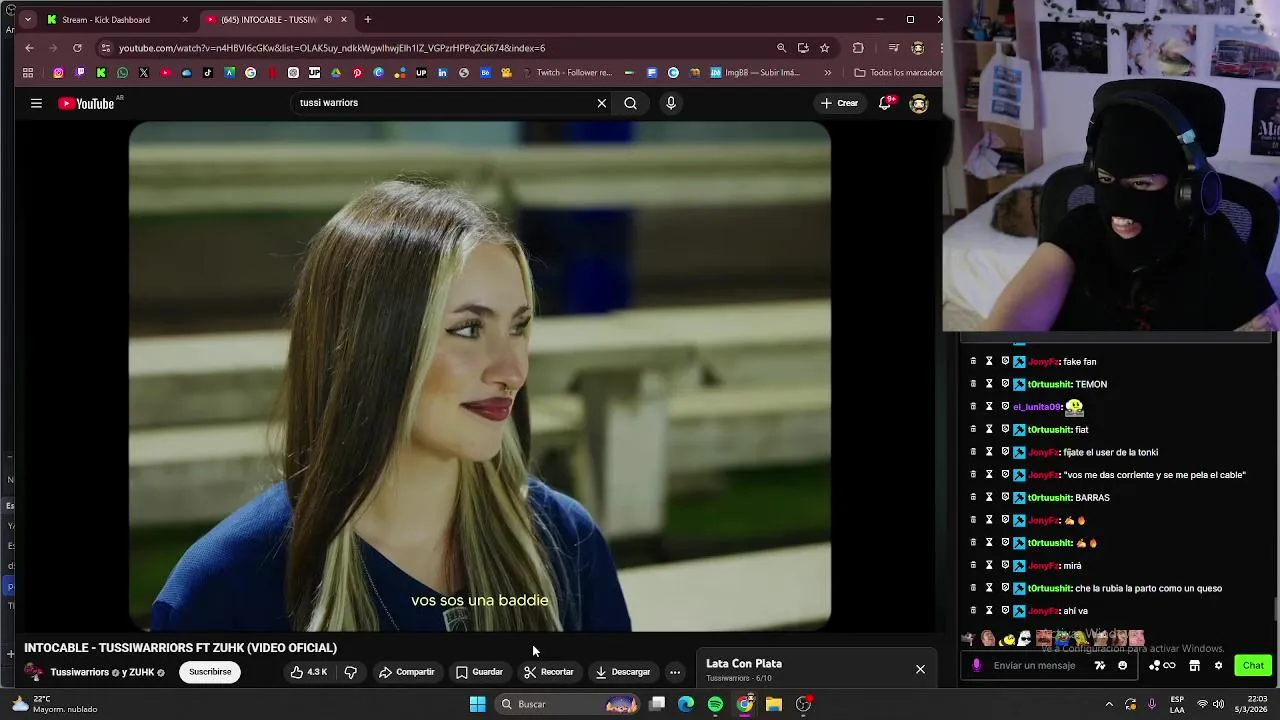Open the Twitch - Follower bookmark
Viewport: 1280px width, 720px height.
(x=567, y=72)
